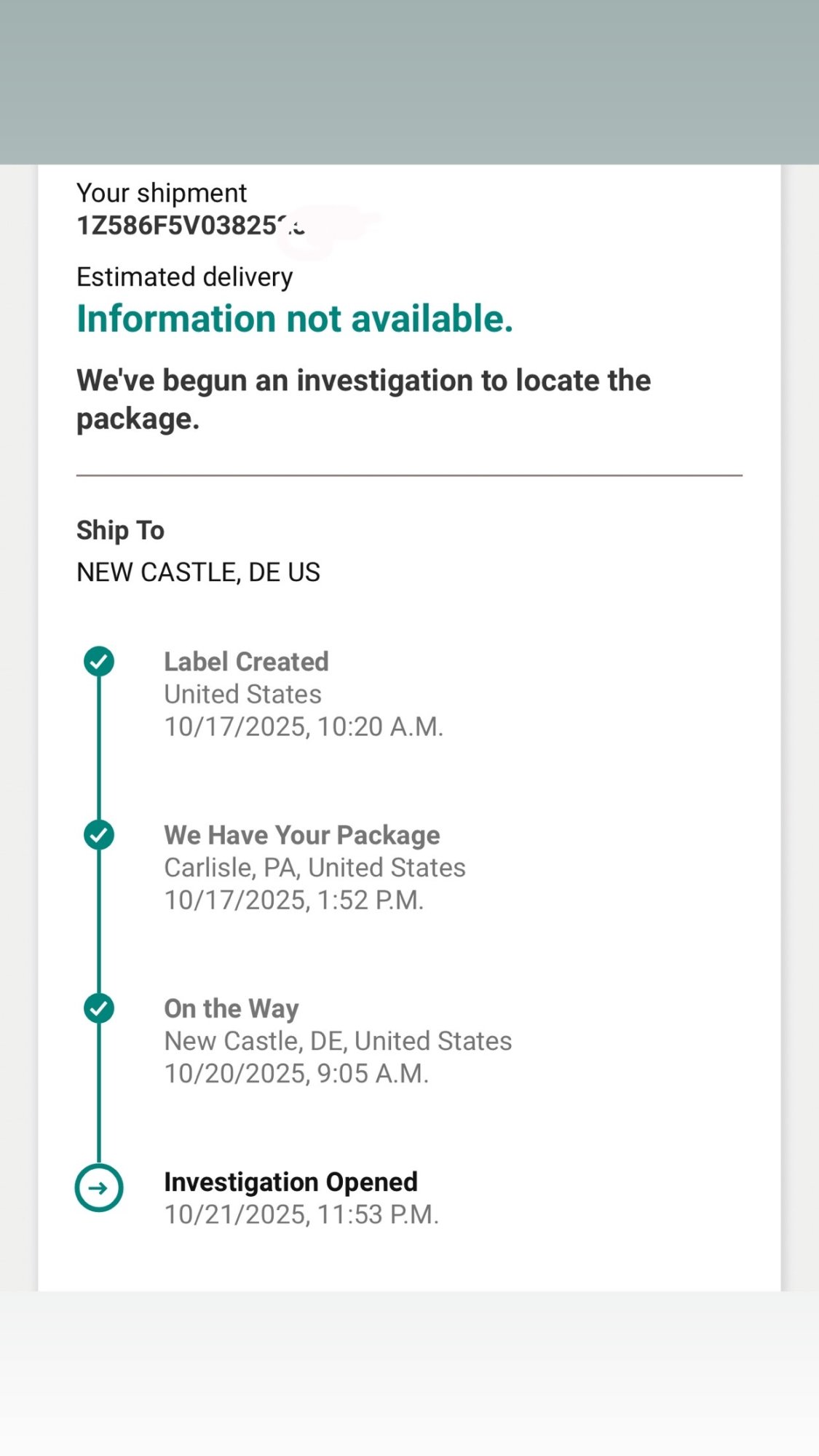The height and width of the screenshot is (1456, 819).
Task: Click the 'Label Created' step title
Action: (x=246, y=662)
